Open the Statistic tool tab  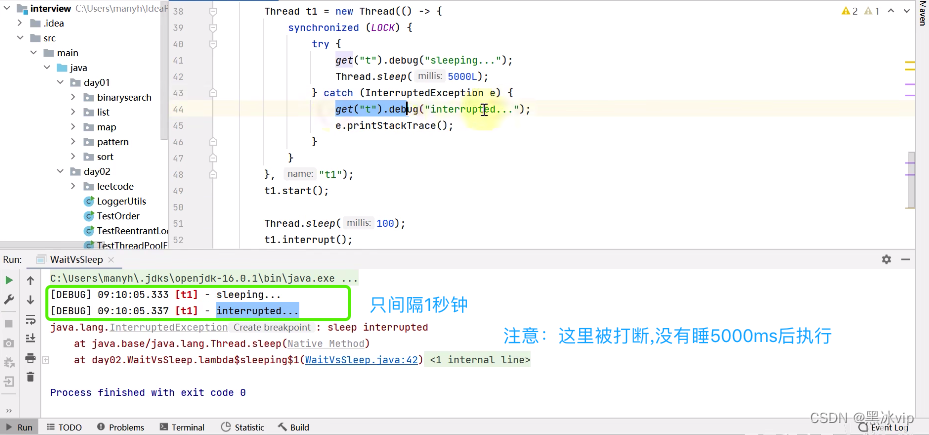tap(242, 427)
